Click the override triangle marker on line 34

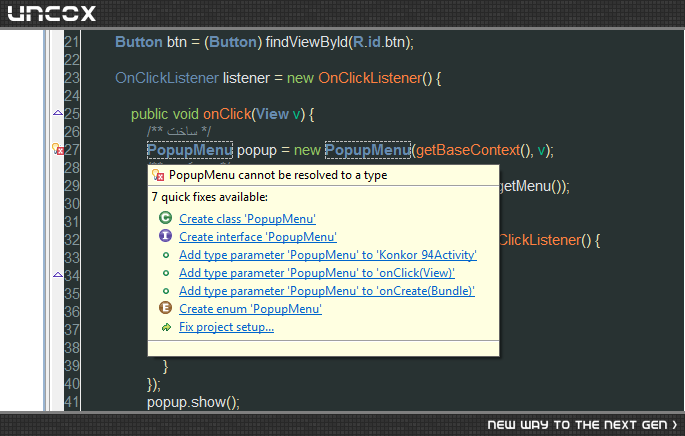click(58, 275)
